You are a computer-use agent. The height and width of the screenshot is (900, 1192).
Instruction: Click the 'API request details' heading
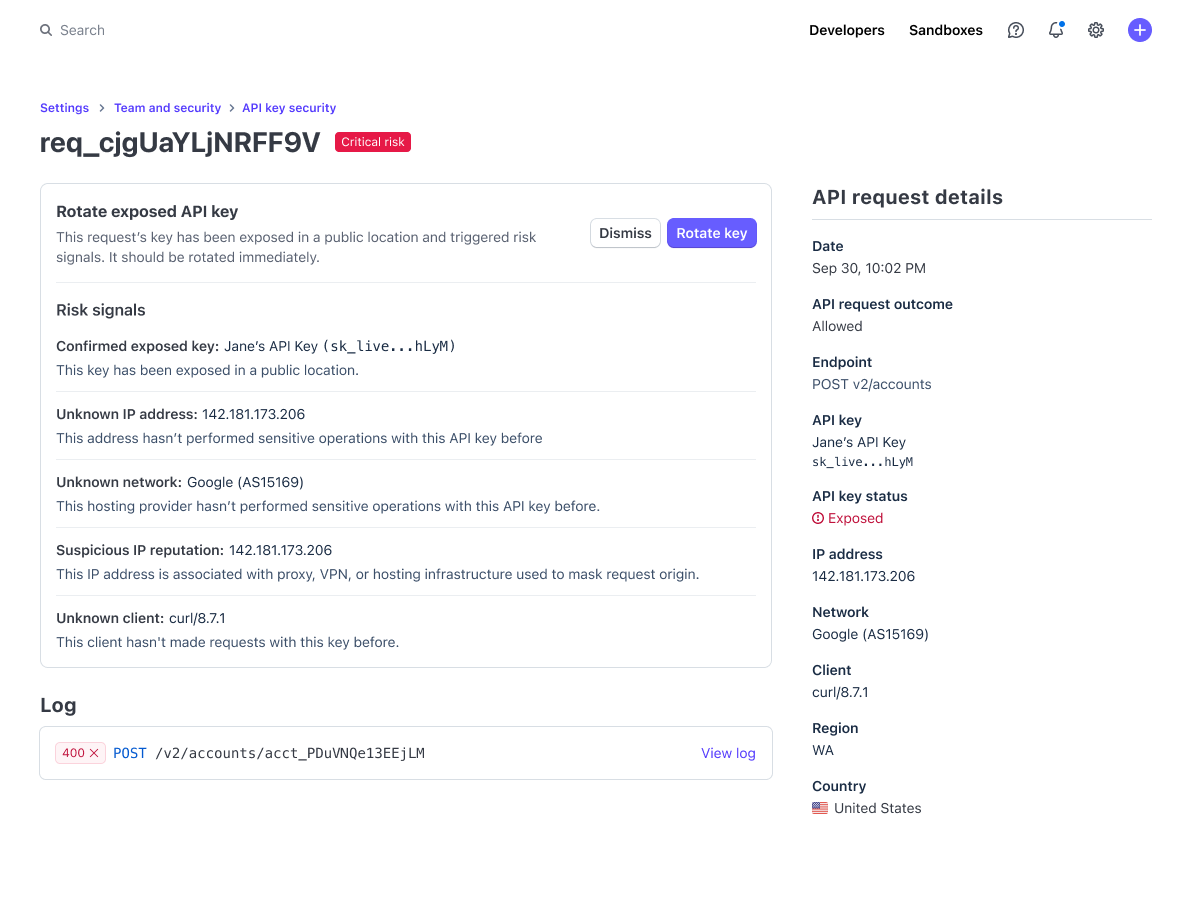click(x=907, y=198)
